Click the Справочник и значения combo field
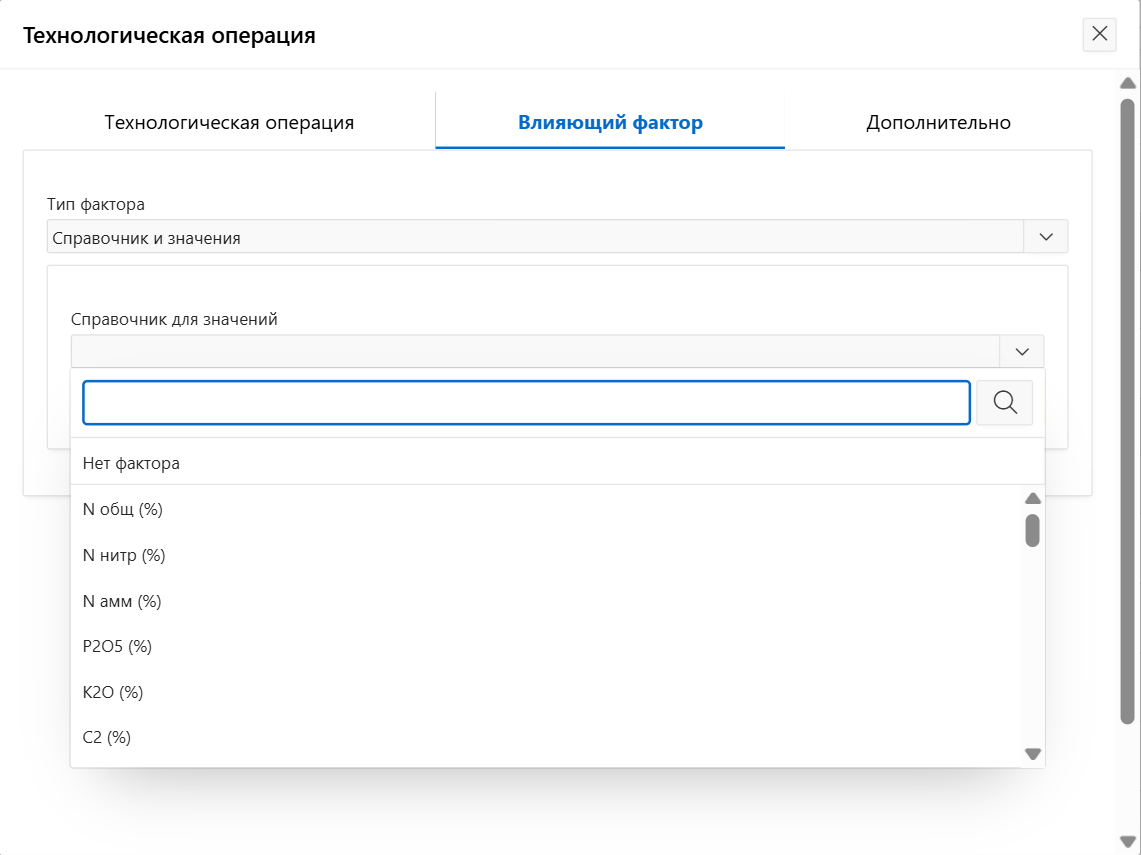Screen dimensions: 1141x855 tap(535, 237)
